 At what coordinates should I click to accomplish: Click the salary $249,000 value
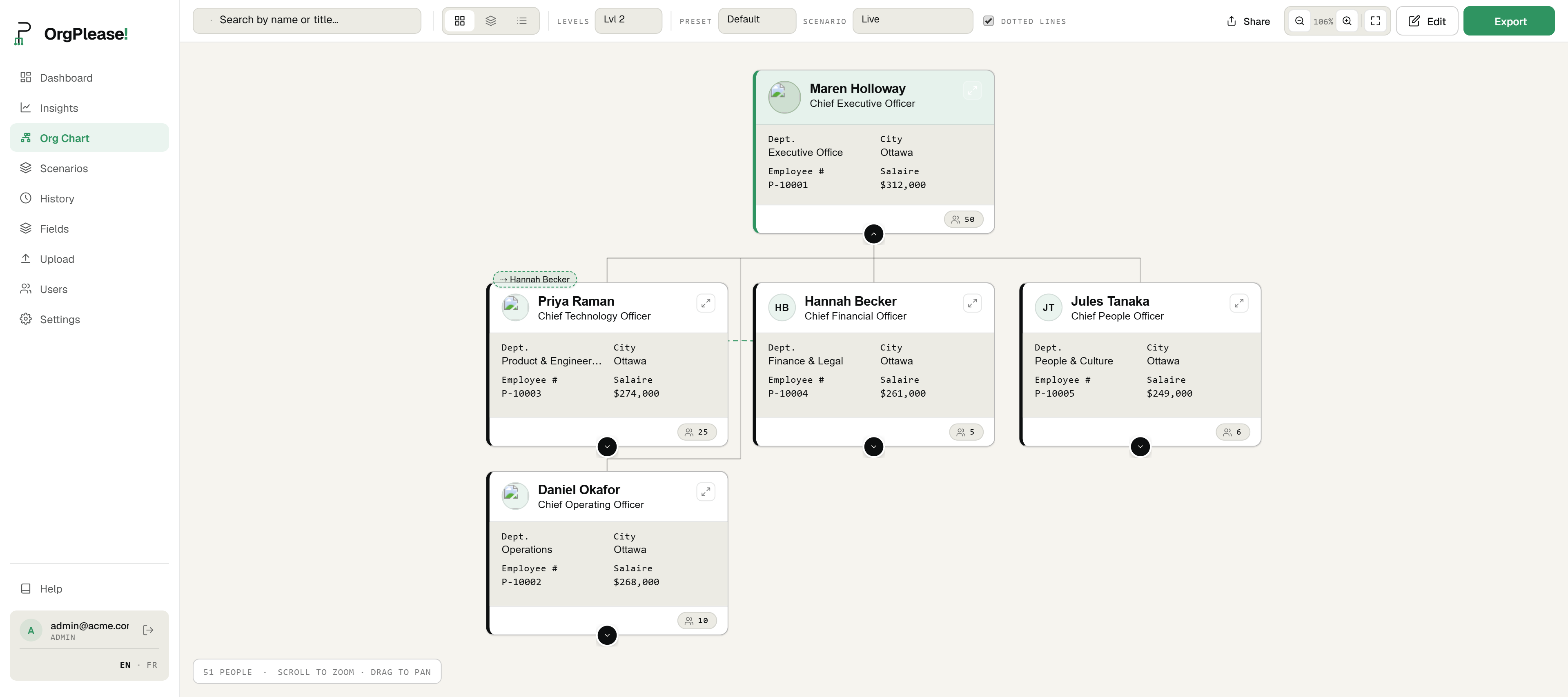(1169, 393)
